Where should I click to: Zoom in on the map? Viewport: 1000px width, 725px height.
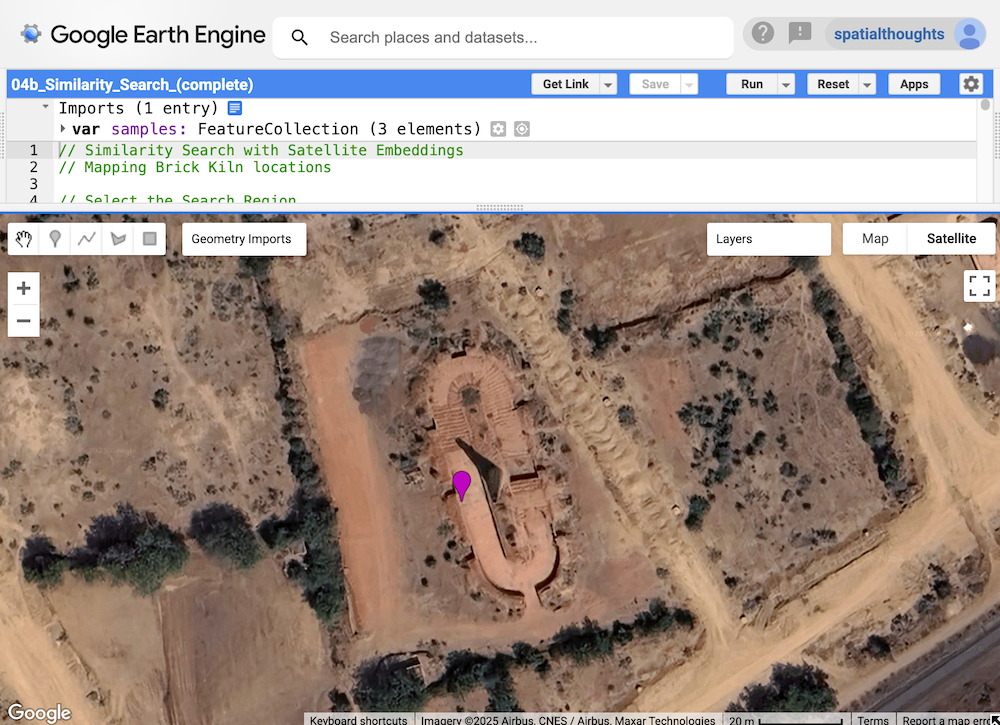[24, 289]
